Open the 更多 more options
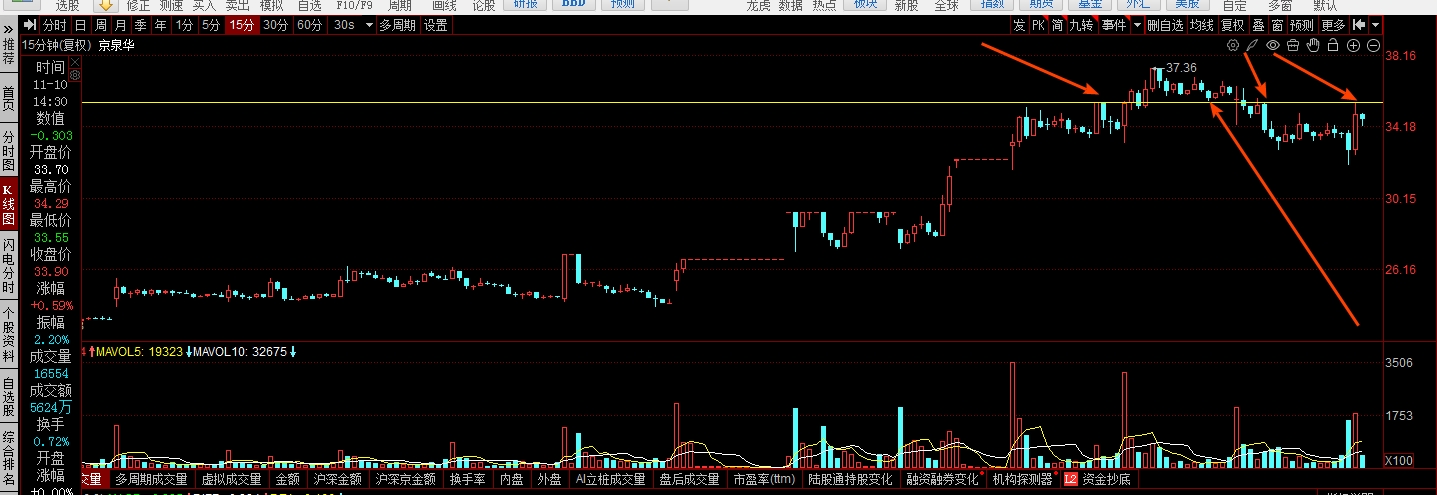 1333,25
